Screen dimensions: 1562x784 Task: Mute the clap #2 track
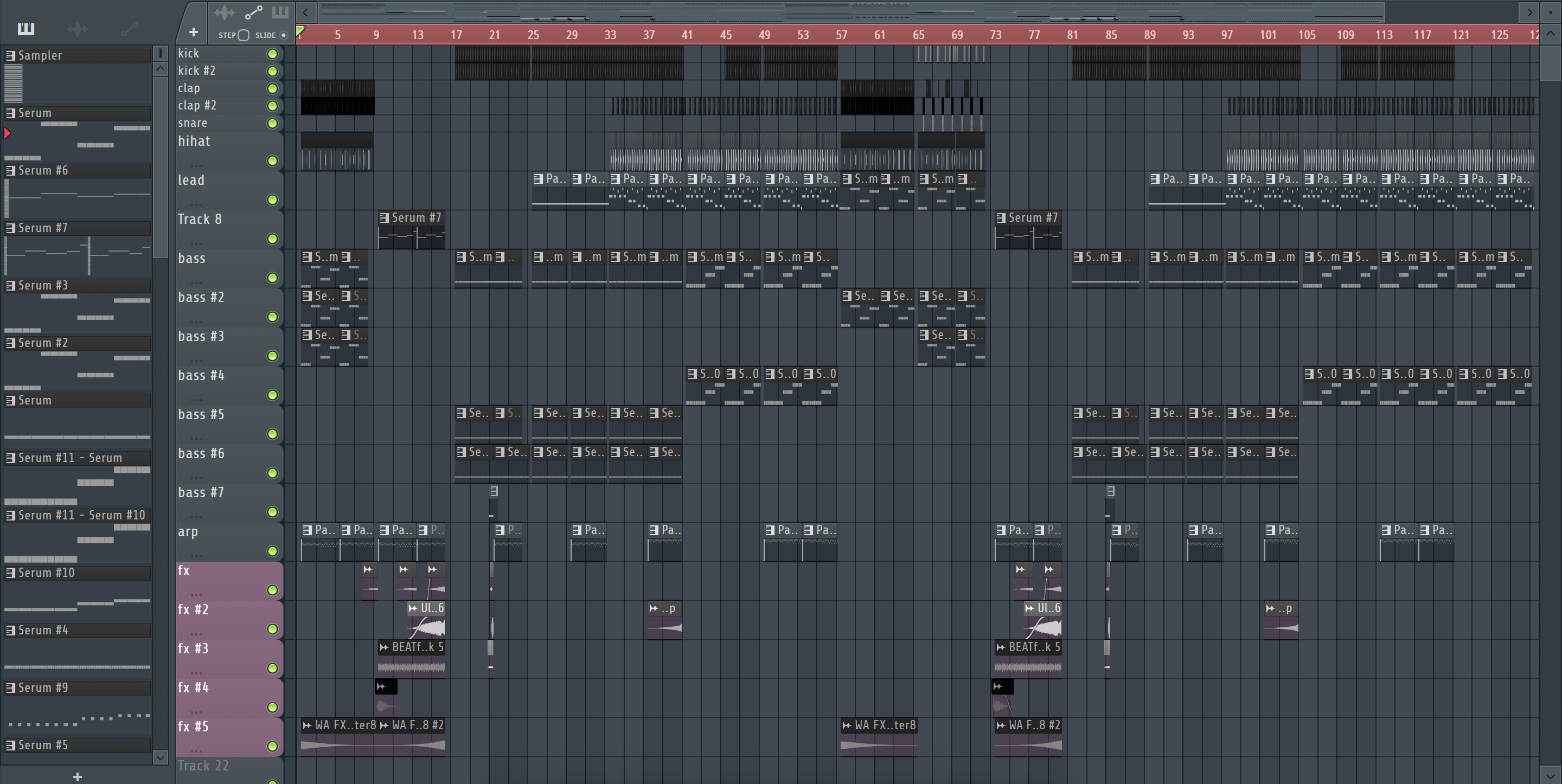click(x=273, y=106)
